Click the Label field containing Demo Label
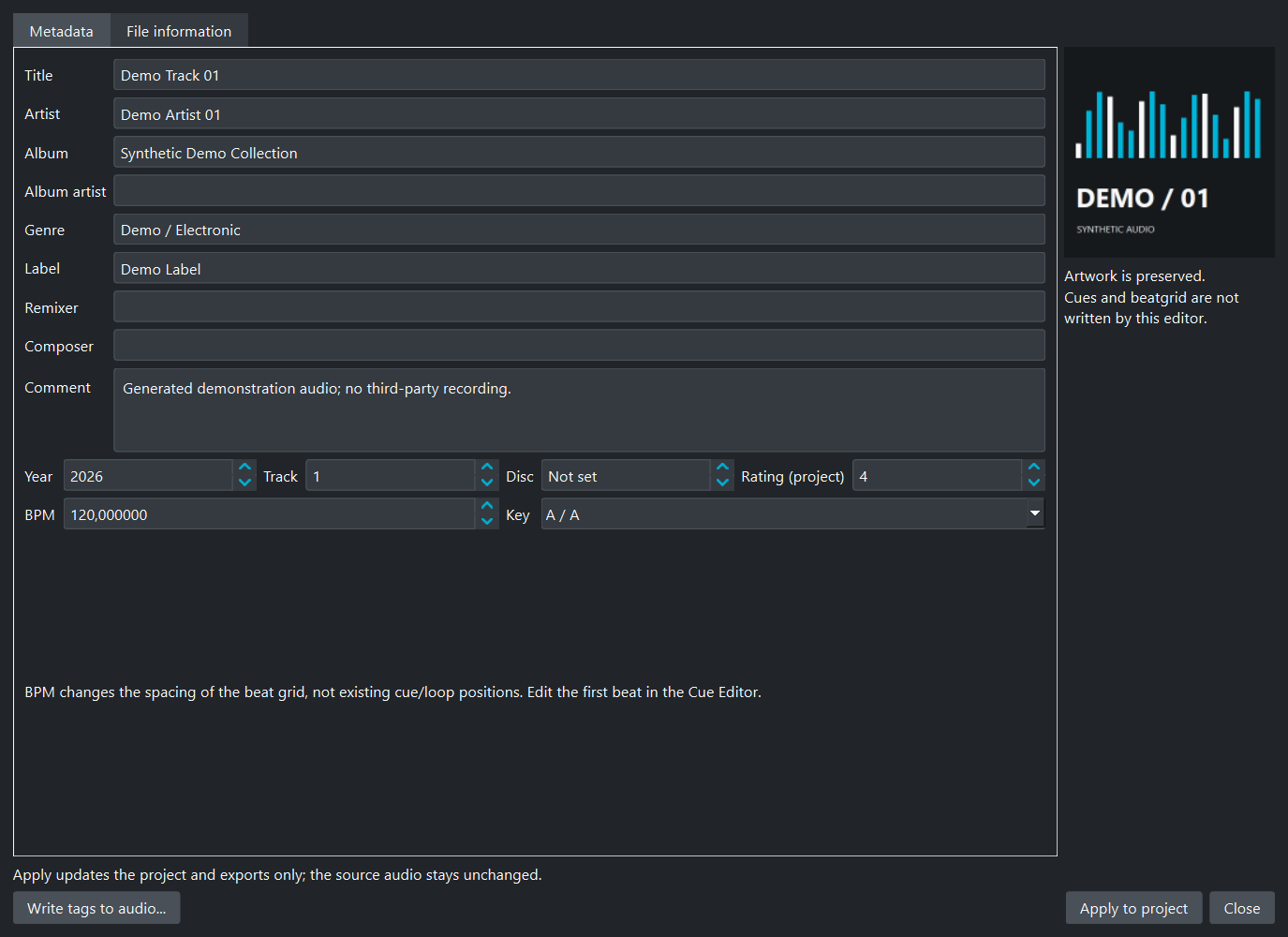This screenshot has height=937, width=1288. pyautogui.click(x=579, y=268)
